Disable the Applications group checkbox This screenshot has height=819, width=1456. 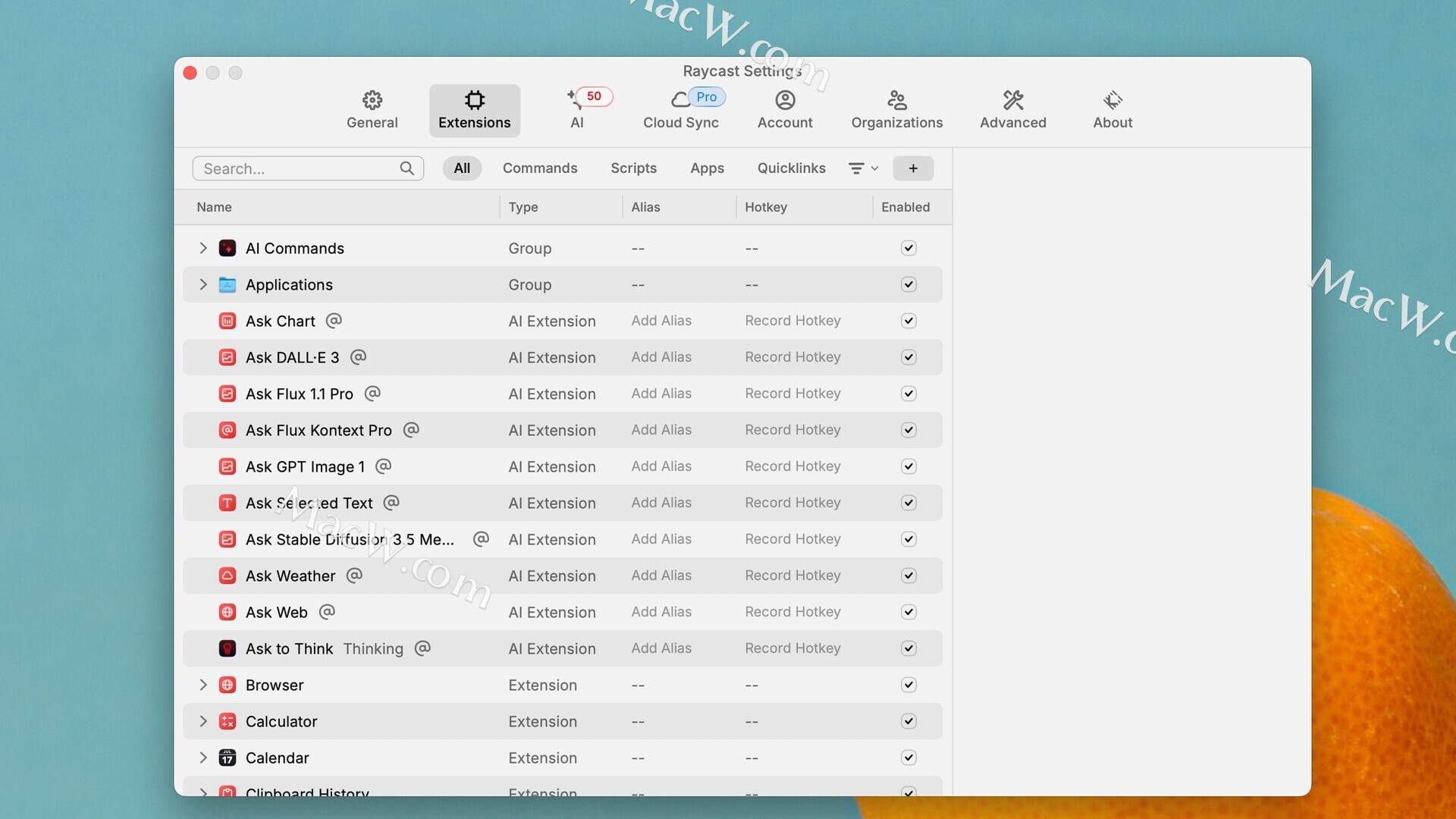908,284
